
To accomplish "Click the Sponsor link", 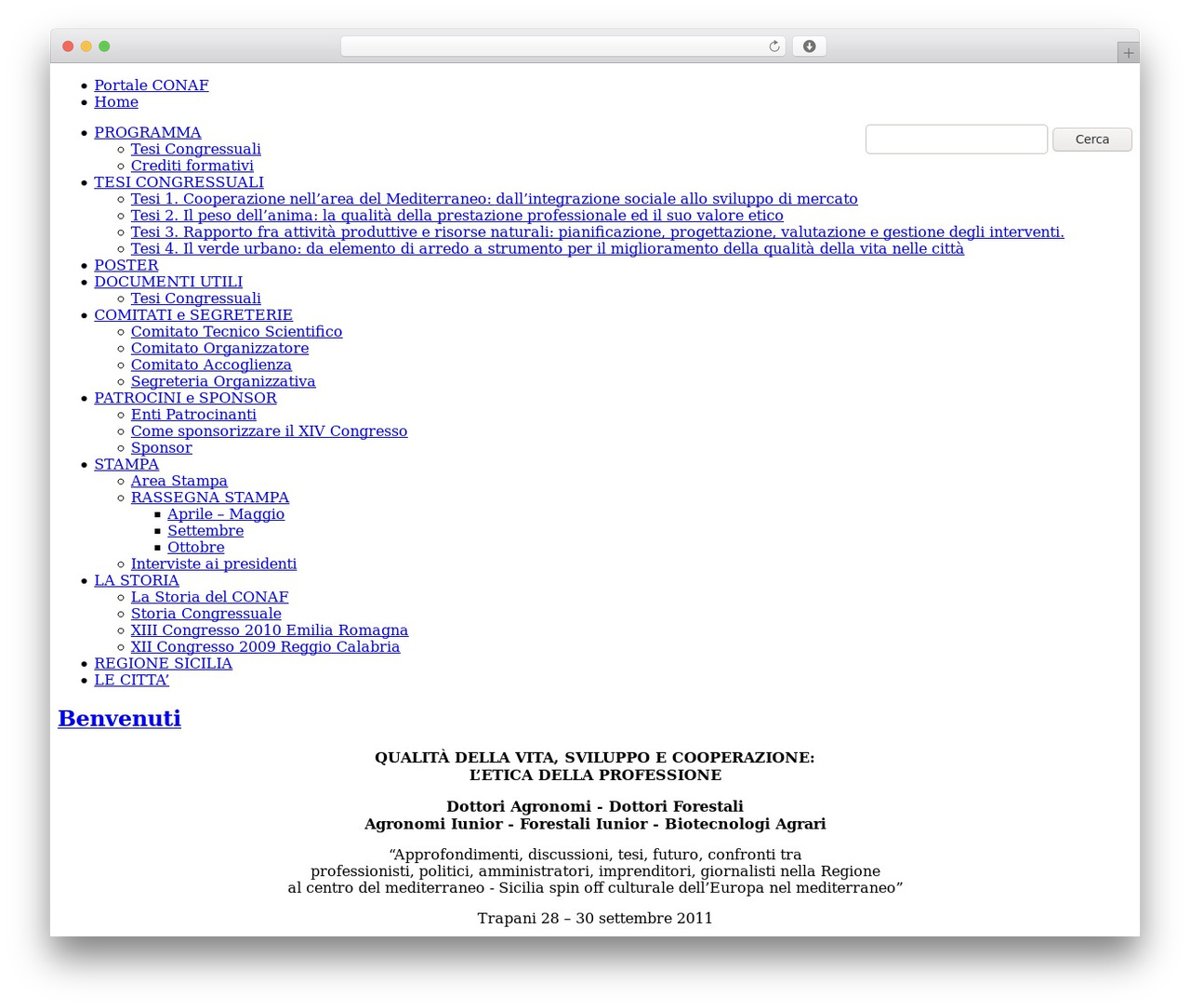I will tap(162, 448).
